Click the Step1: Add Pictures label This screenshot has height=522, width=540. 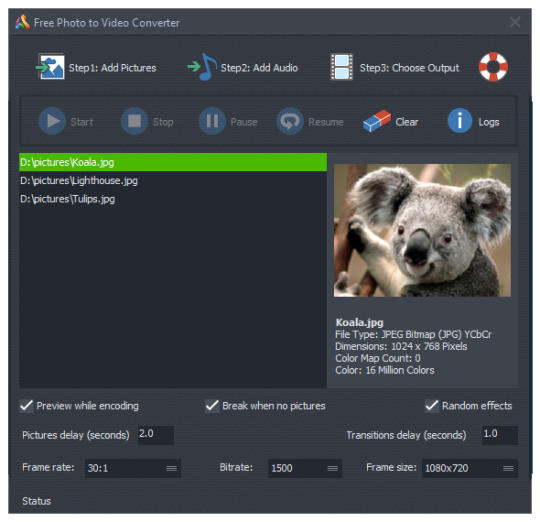(112, 68)
